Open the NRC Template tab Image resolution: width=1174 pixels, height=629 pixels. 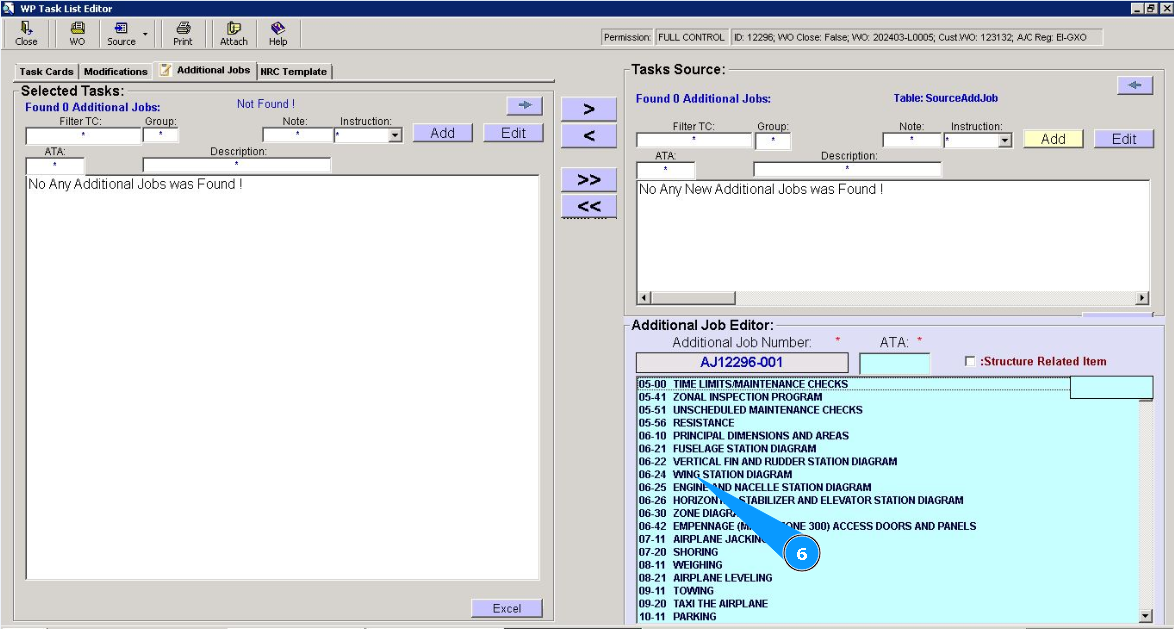click(294, 72)
